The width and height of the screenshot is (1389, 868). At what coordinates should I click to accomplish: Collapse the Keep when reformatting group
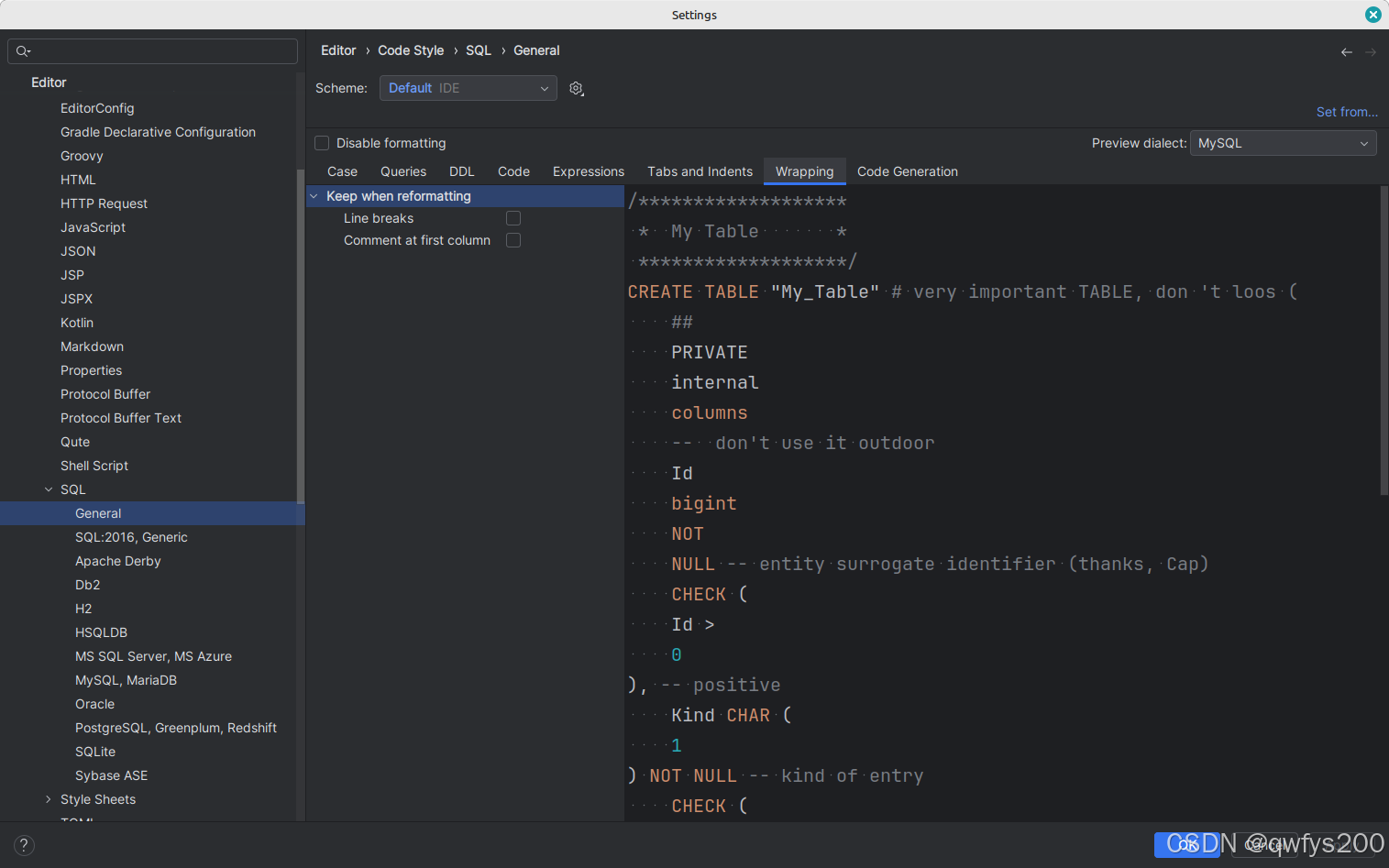point(314,196)
